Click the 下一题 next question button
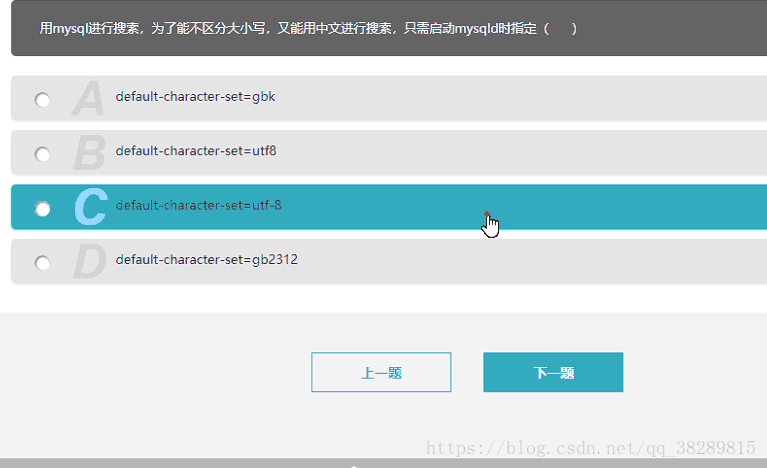Viewport: 767px width, 468px height. 553,372
